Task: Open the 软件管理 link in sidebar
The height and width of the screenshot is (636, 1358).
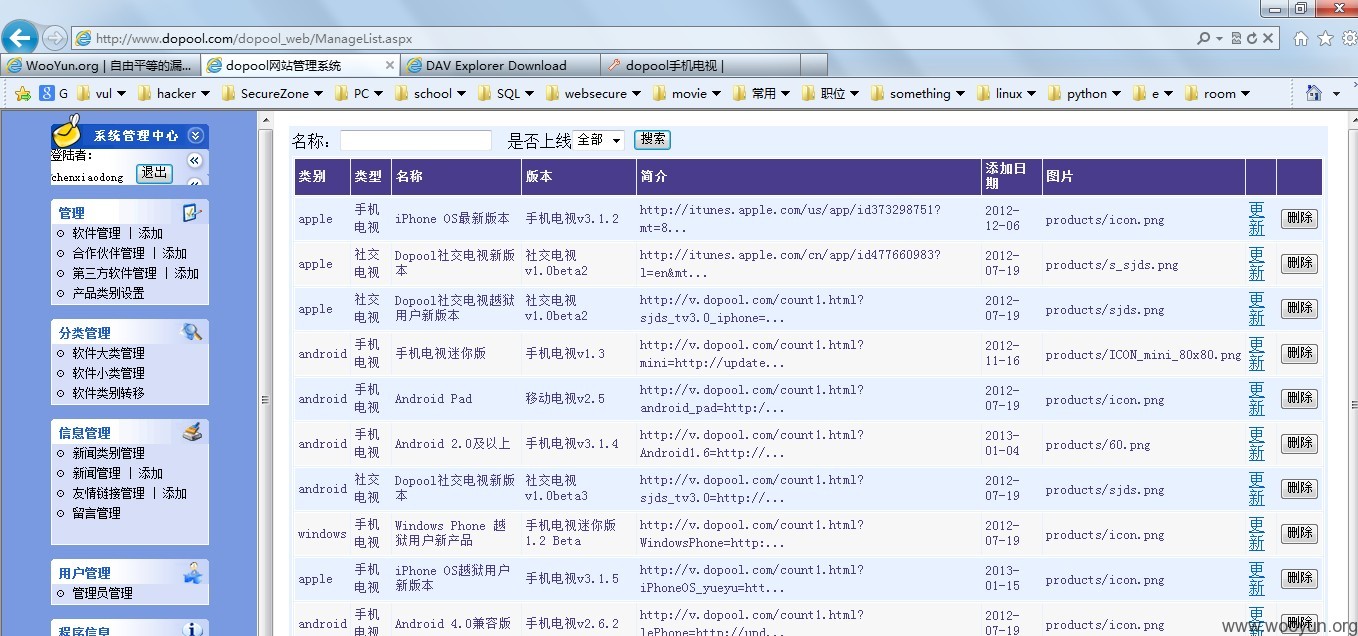Action: point(96,233)
